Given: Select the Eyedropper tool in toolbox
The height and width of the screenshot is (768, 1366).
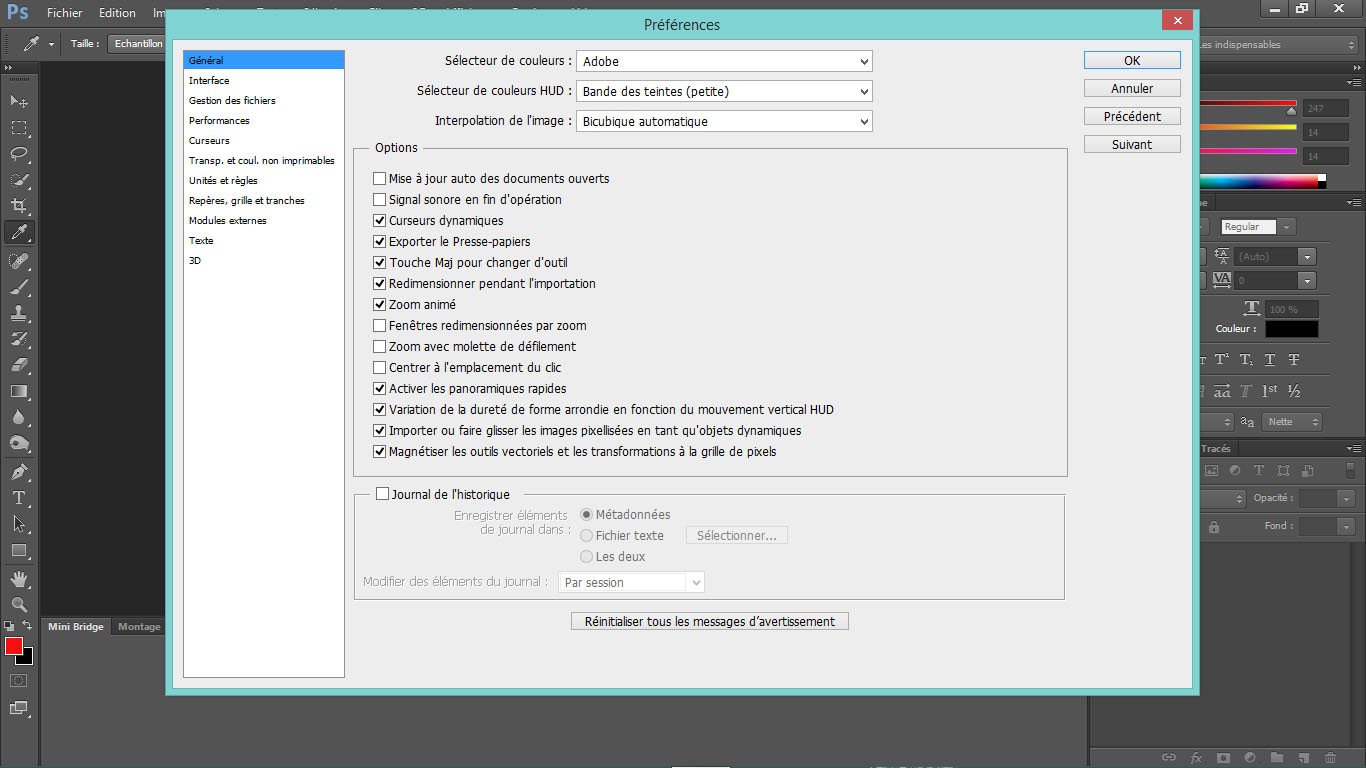Looking at the screenshot, I should pyautogui.click(x=19, y=232).
